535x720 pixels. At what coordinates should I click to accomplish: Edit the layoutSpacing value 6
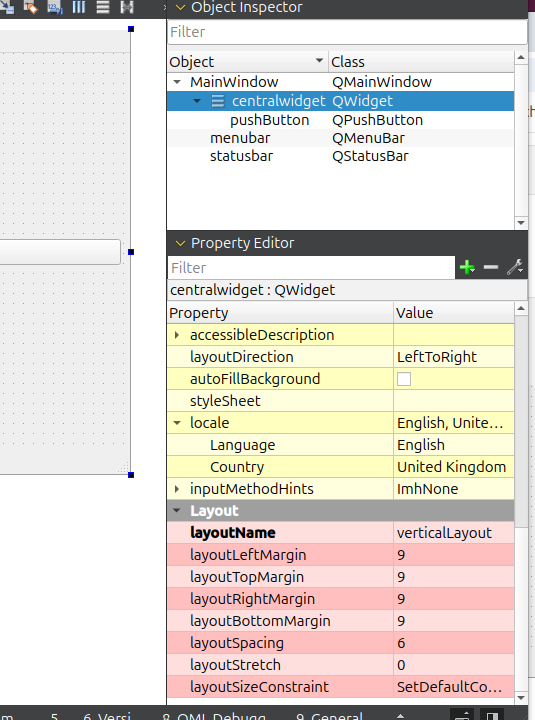[454, 643]
